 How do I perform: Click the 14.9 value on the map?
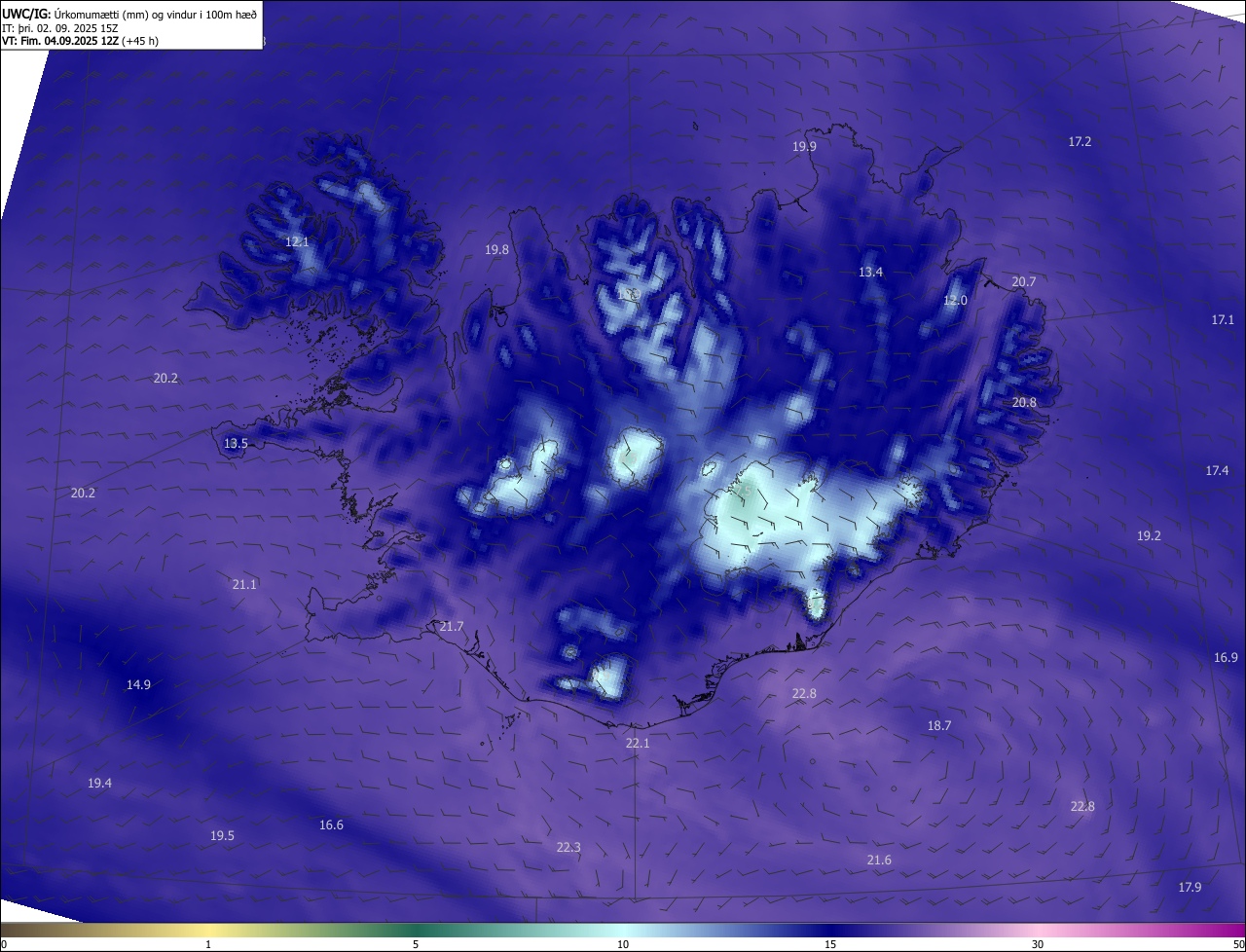pyautogui.click(x=138, y=684)
